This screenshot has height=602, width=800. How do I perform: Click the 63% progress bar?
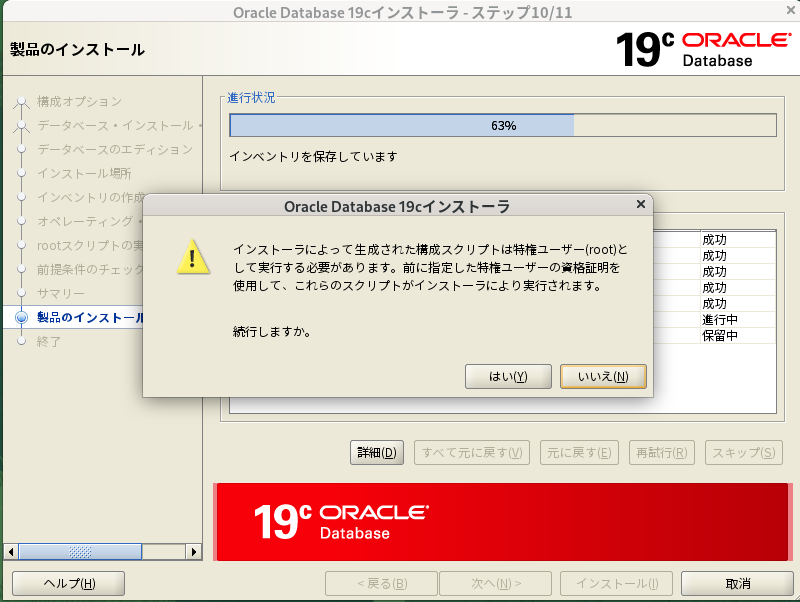pyautogui.click(x=503, y=126)
